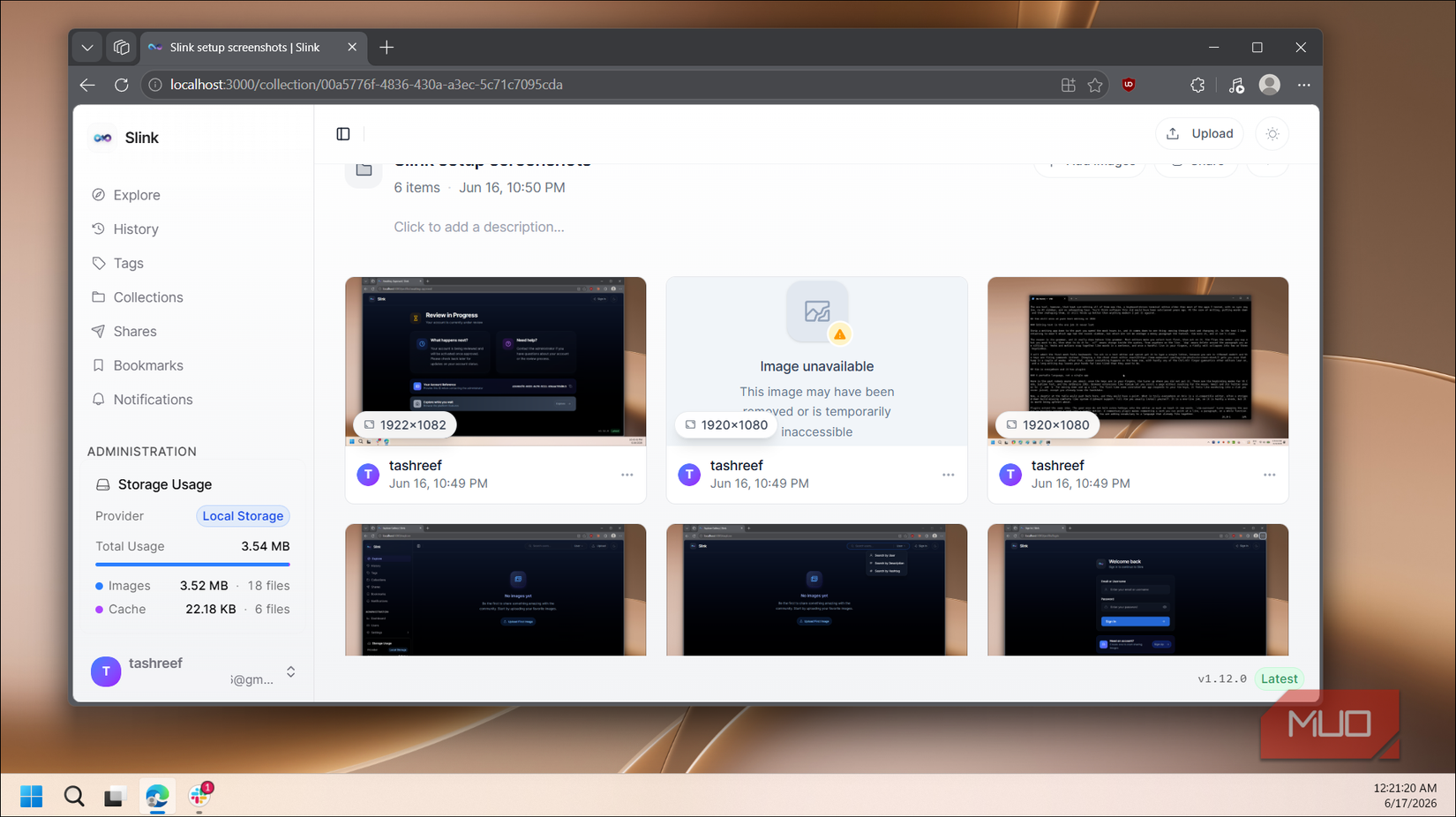Expand the tashreef account menu chevron
Viewport: 1456px width, 817px height.
coord(290,672)
